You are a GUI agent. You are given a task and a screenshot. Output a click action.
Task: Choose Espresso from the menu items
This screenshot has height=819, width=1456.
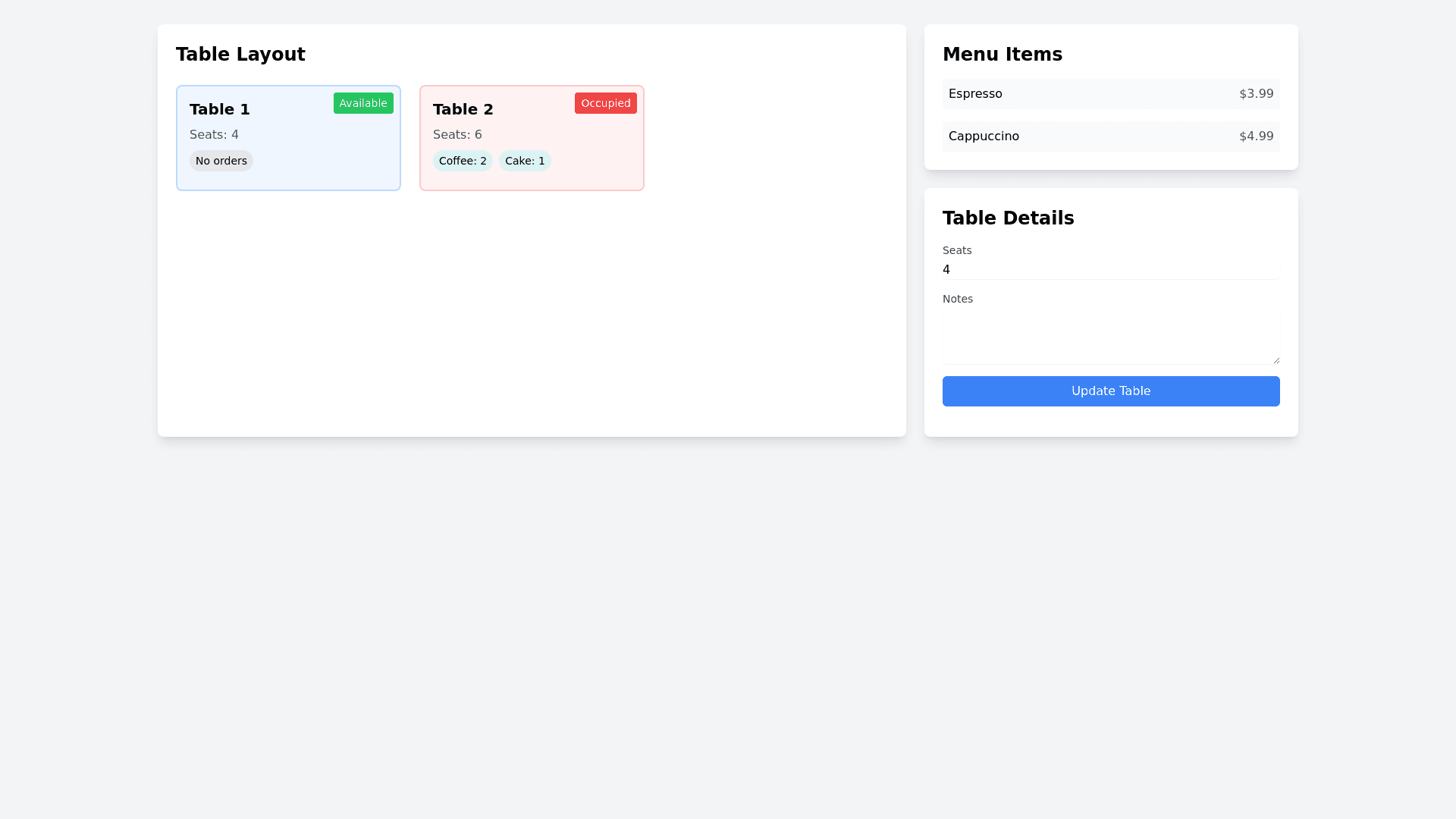click(975, 94)
